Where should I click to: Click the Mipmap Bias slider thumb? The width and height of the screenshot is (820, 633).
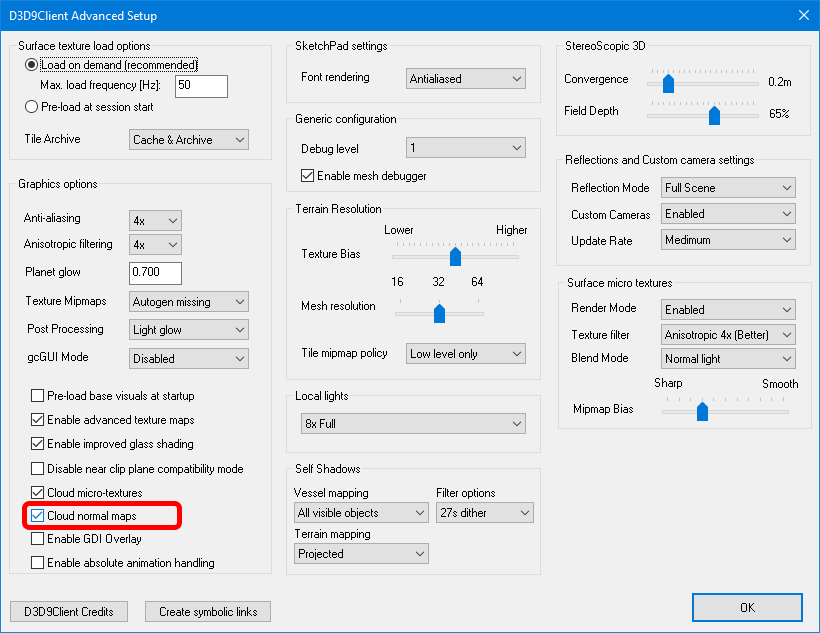click(x=702, y=411)
